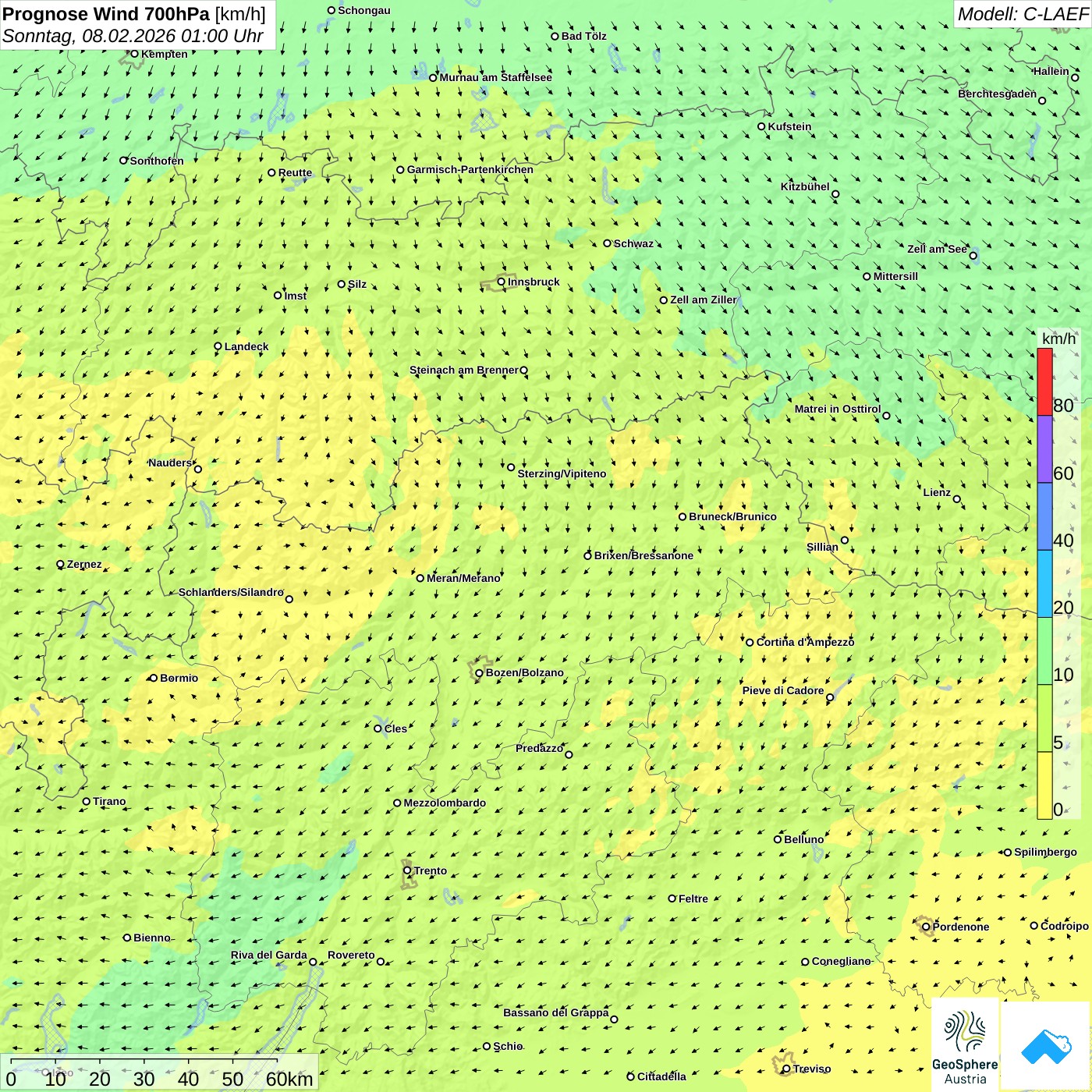Click the lime 5 km/h legend swatch
This screenshot has width=1092, height=1092.
[x=1044, y=718]
